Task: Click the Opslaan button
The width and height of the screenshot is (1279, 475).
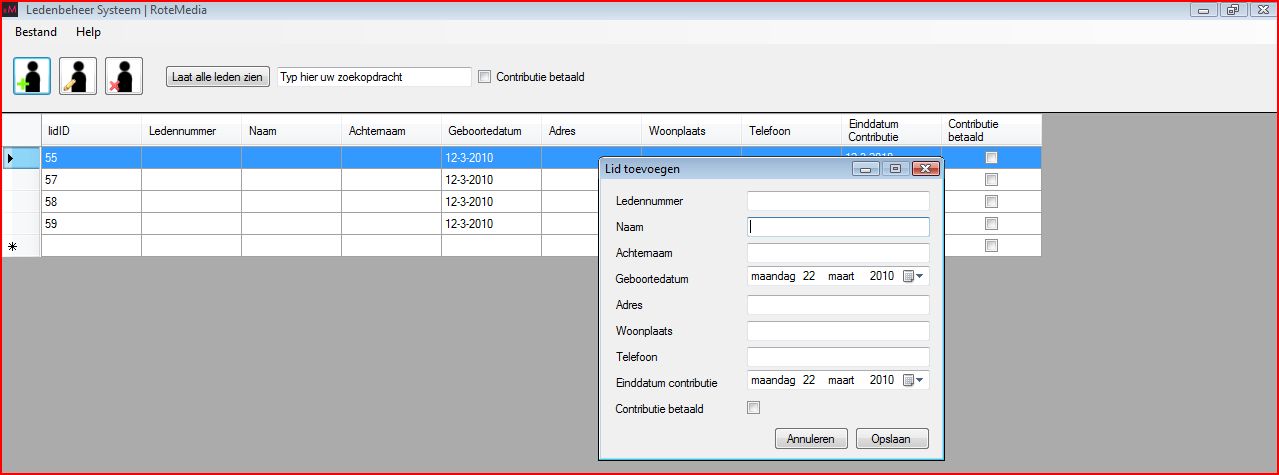Action: [892, 438]
